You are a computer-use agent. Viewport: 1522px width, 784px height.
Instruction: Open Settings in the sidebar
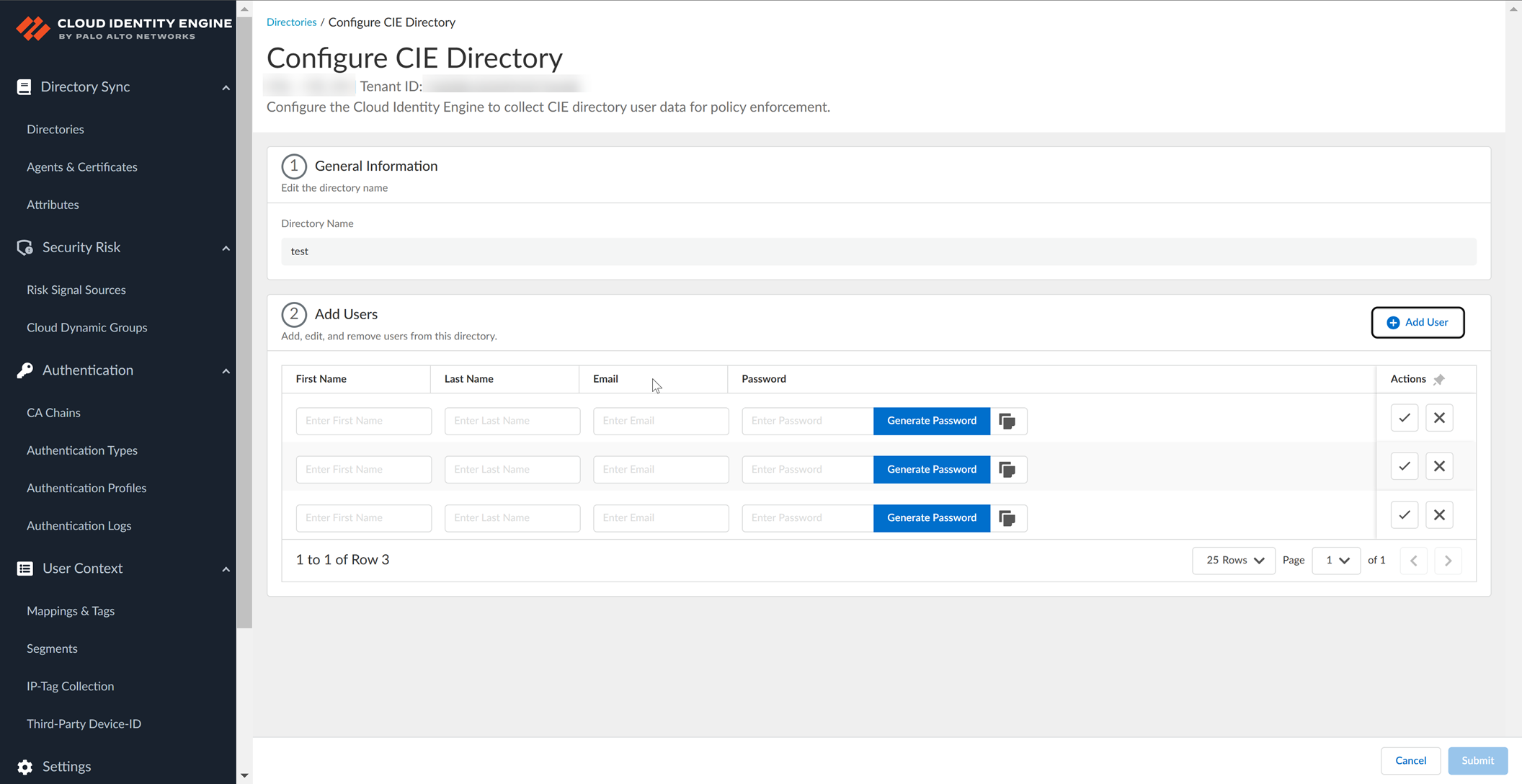point(66,767)
